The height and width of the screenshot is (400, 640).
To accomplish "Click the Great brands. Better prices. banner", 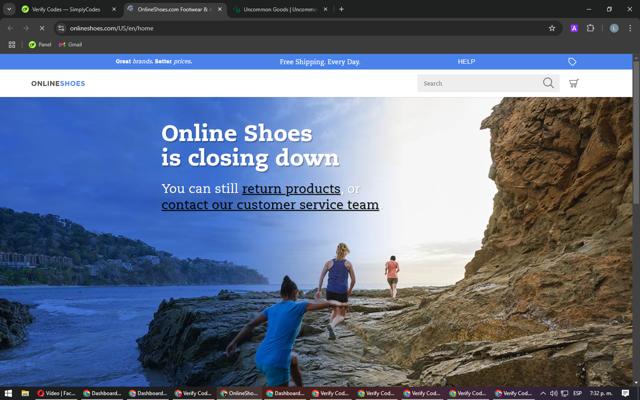I will (154, 62).
